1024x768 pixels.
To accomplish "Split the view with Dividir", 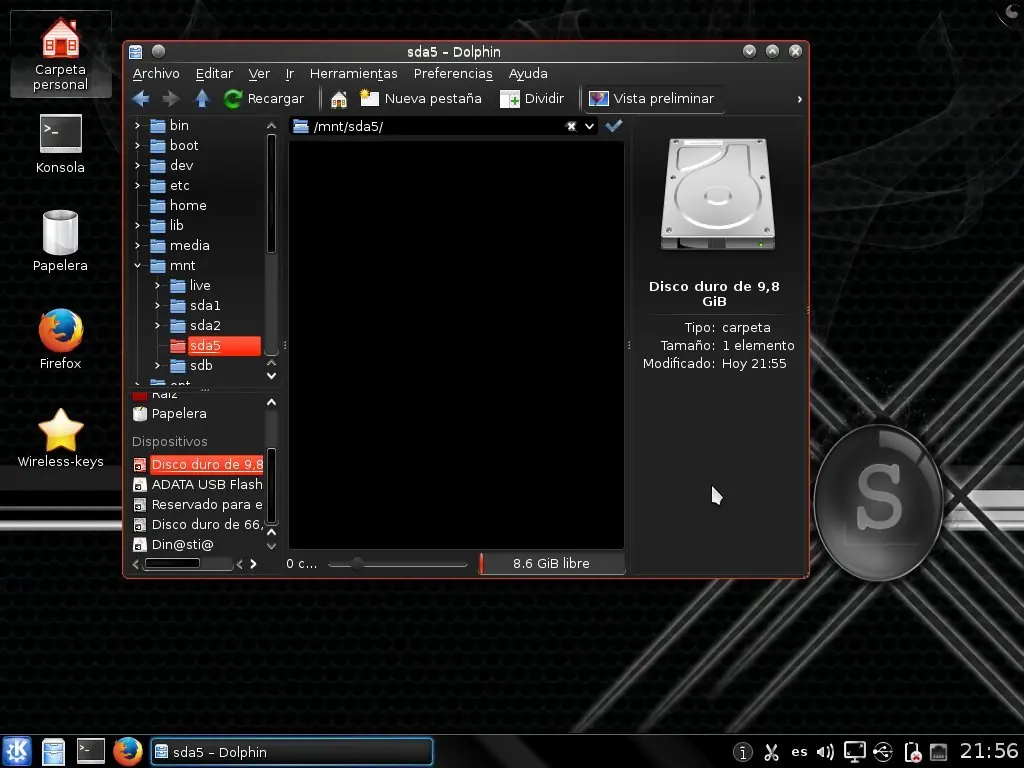I will [532, 99].
